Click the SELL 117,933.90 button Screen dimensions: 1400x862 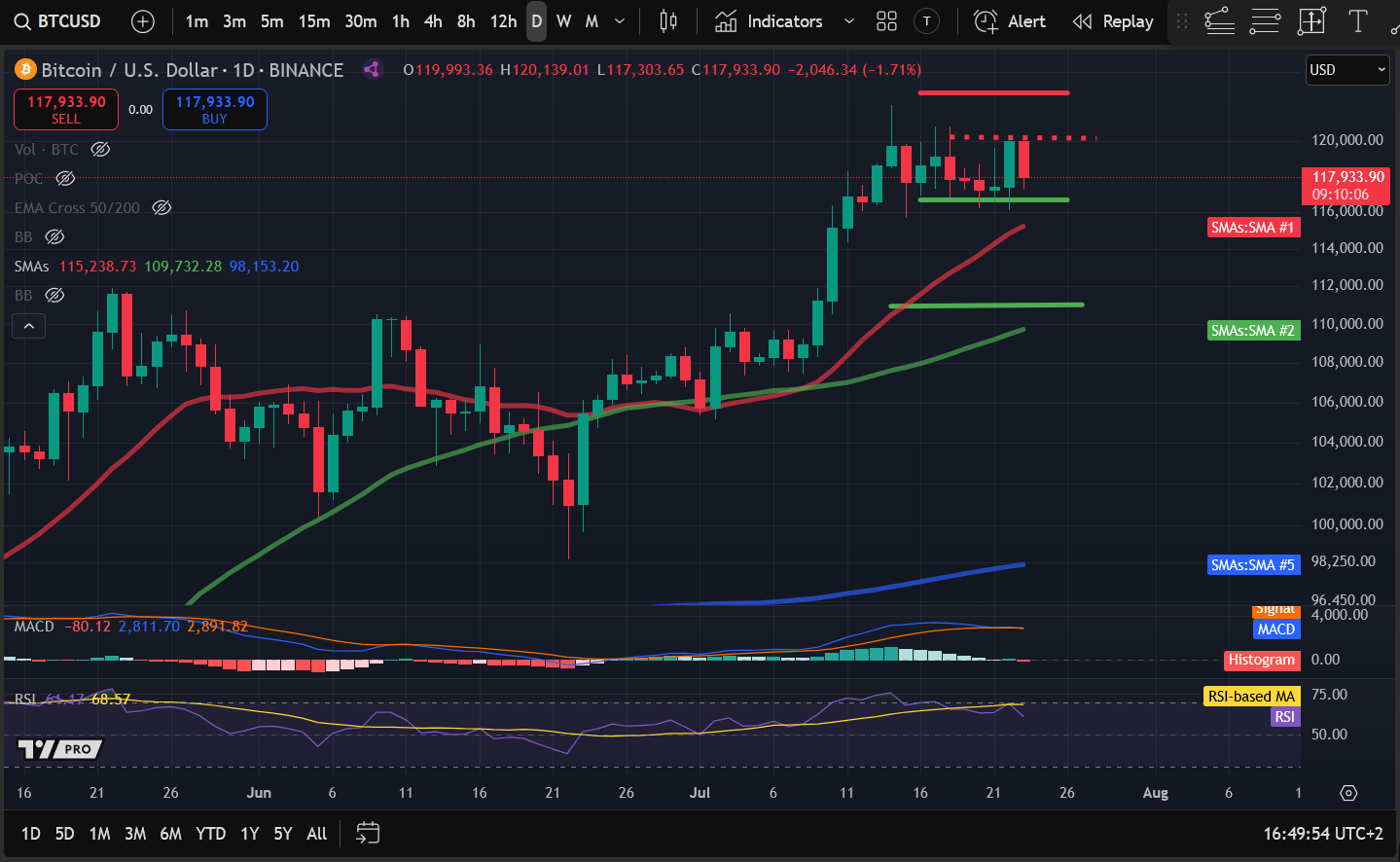pos(66,109)
